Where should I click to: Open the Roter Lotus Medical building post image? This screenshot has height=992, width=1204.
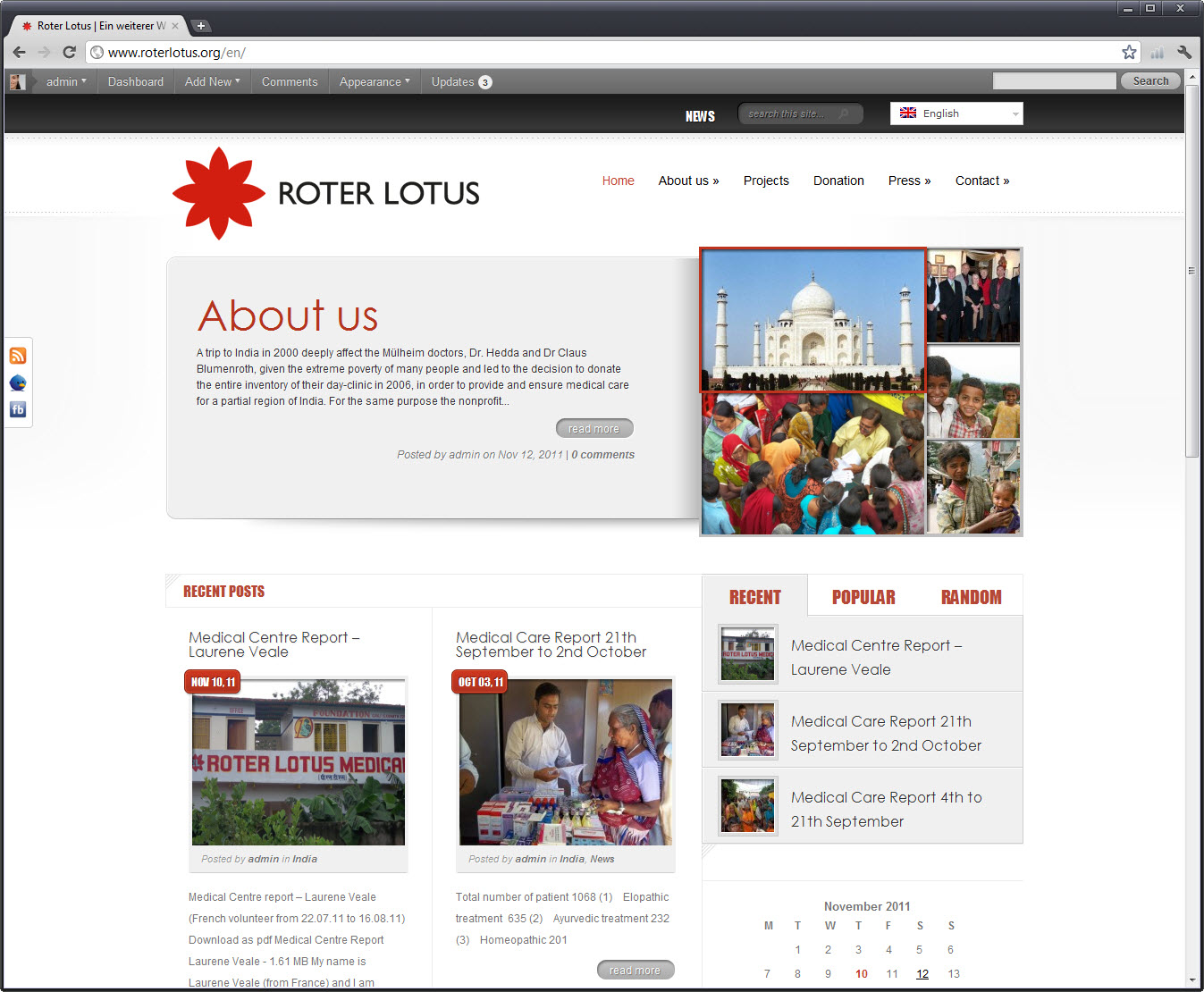coord(299,762)
